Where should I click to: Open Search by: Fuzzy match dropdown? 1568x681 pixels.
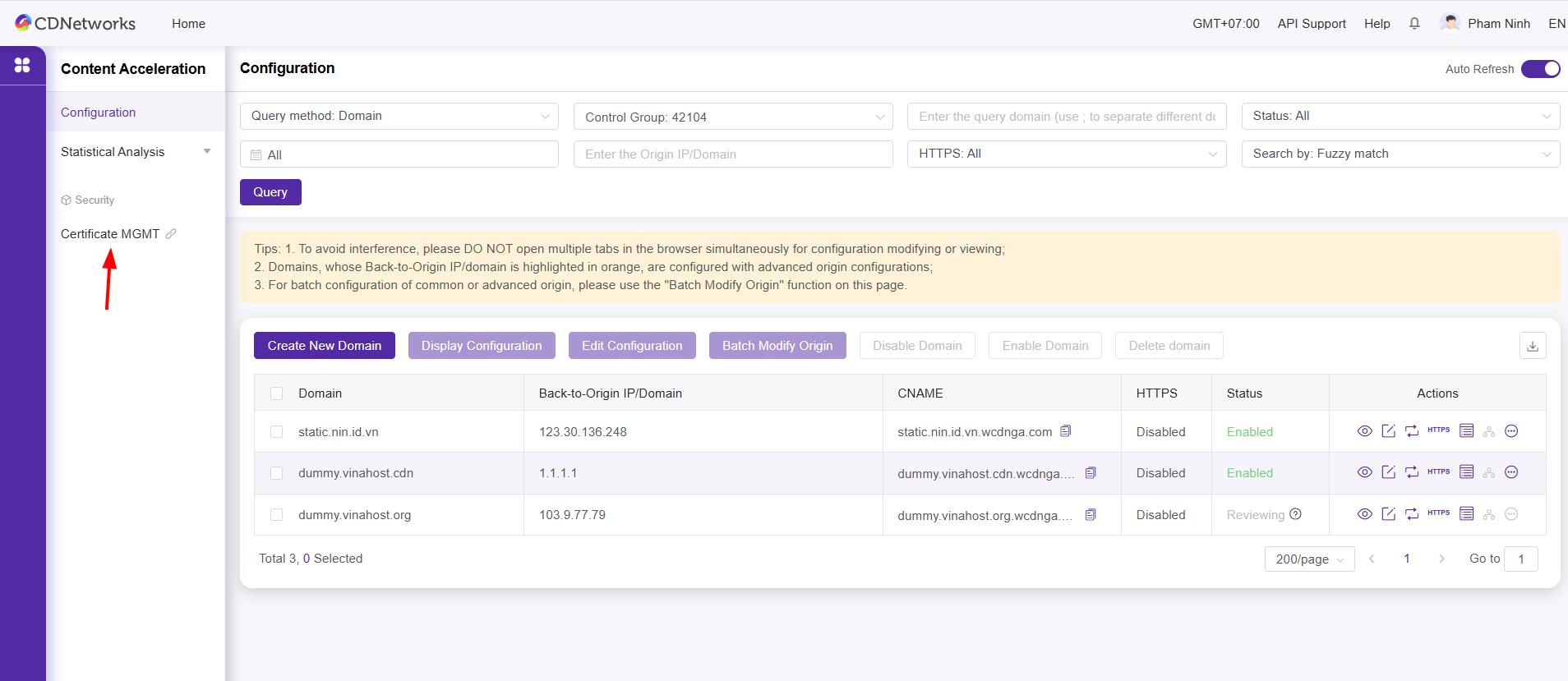click(x=1400, y=154)
